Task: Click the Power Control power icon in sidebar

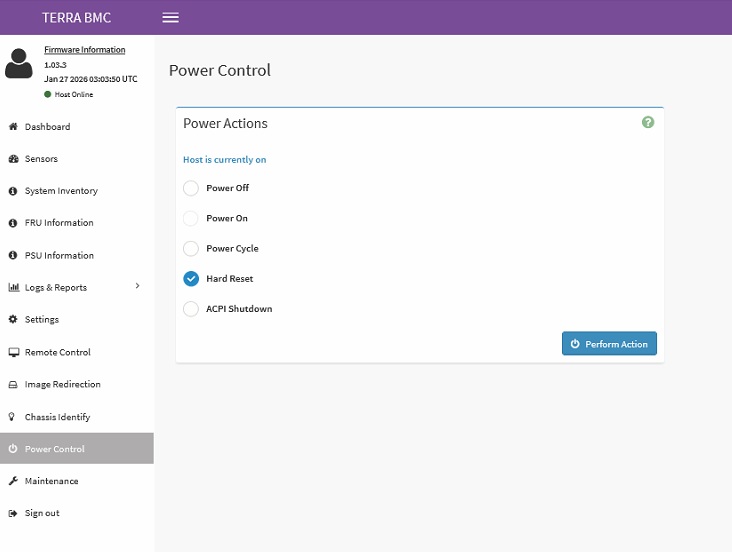Action: [x=13, y=448]
